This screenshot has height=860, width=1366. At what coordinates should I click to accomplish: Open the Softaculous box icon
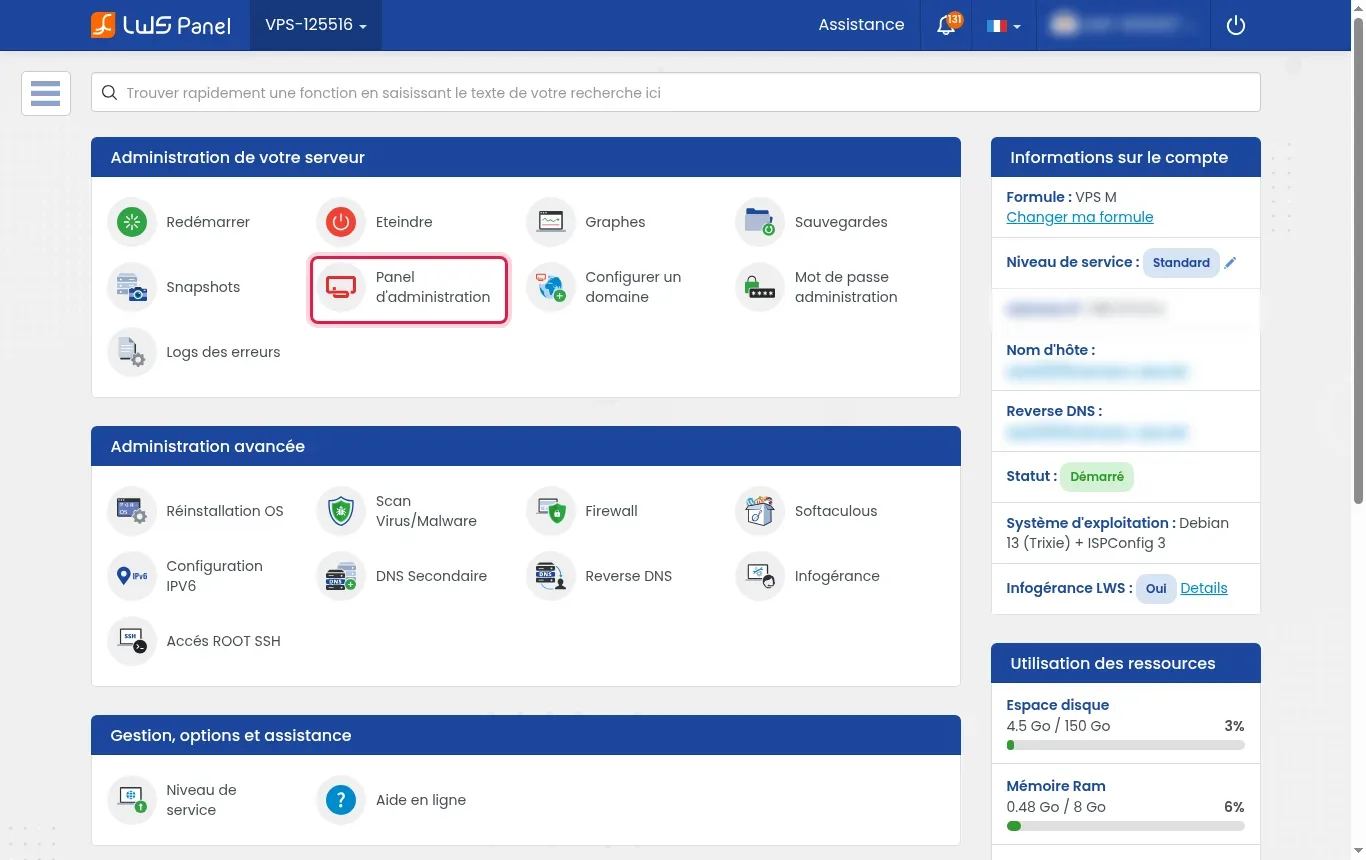(x=760, y=511)
